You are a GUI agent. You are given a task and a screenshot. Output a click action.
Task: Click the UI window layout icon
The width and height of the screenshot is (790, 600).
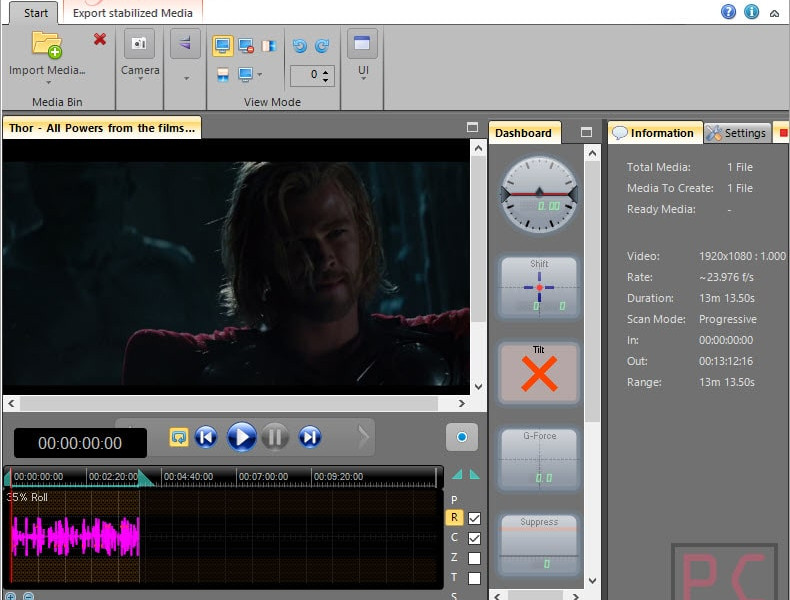[x=362, y=44]
